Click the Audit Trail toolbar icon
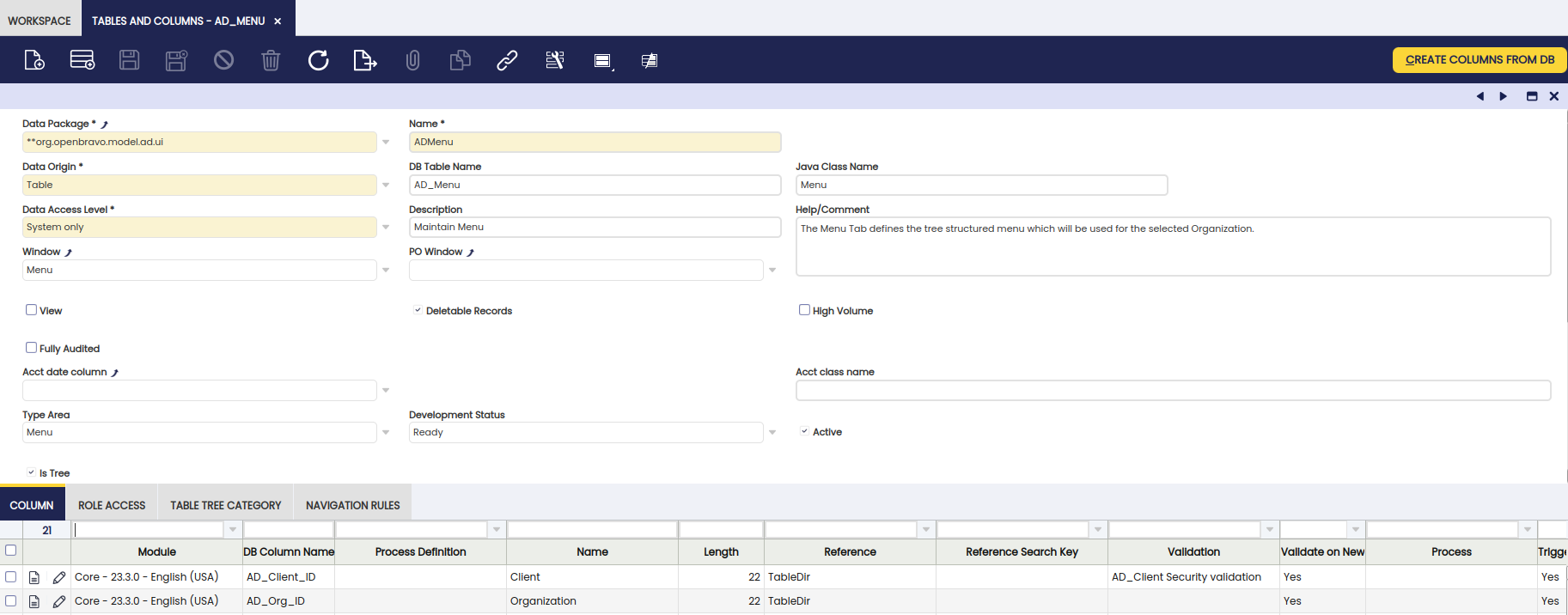Viewport: 1568px width, 615px height. click(x=555, y=60)
